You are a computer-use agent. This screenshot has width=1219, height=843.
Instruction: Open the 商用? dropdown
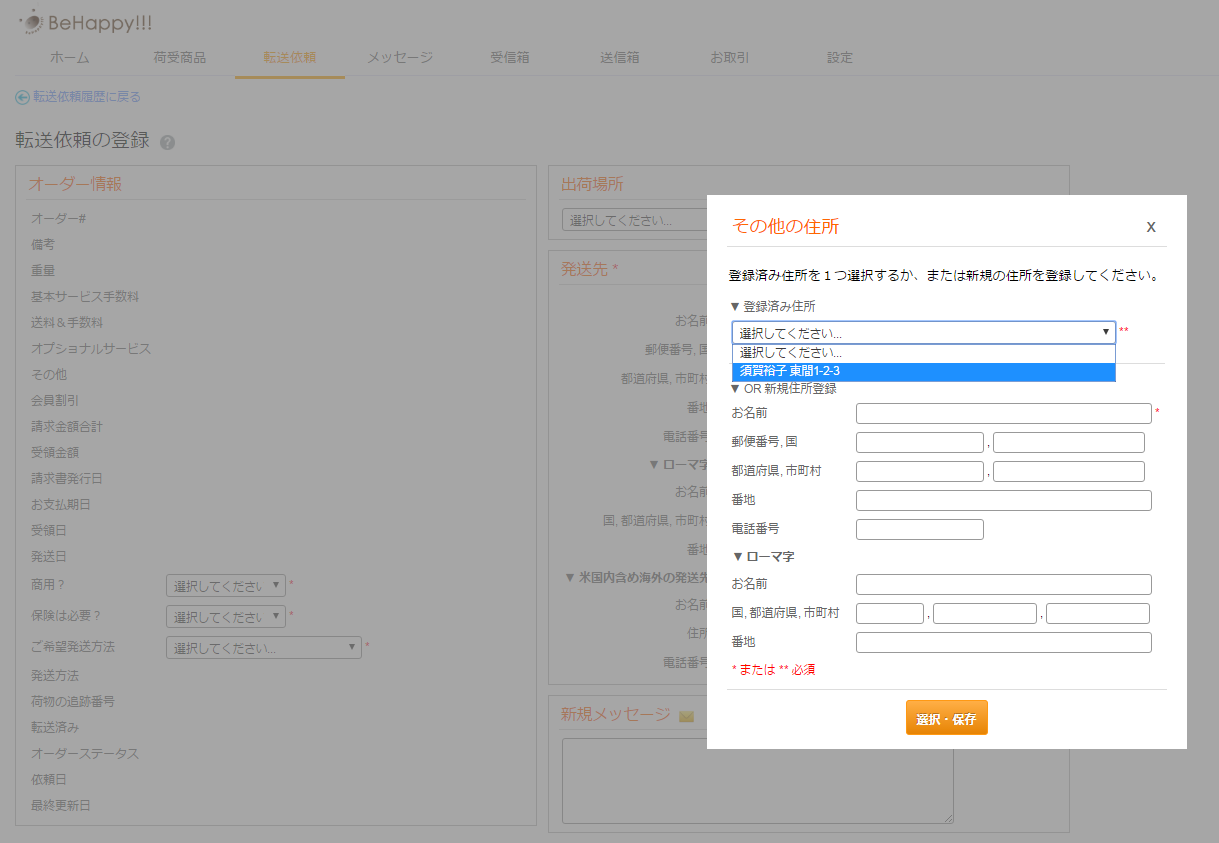click(x=225, y=586)
